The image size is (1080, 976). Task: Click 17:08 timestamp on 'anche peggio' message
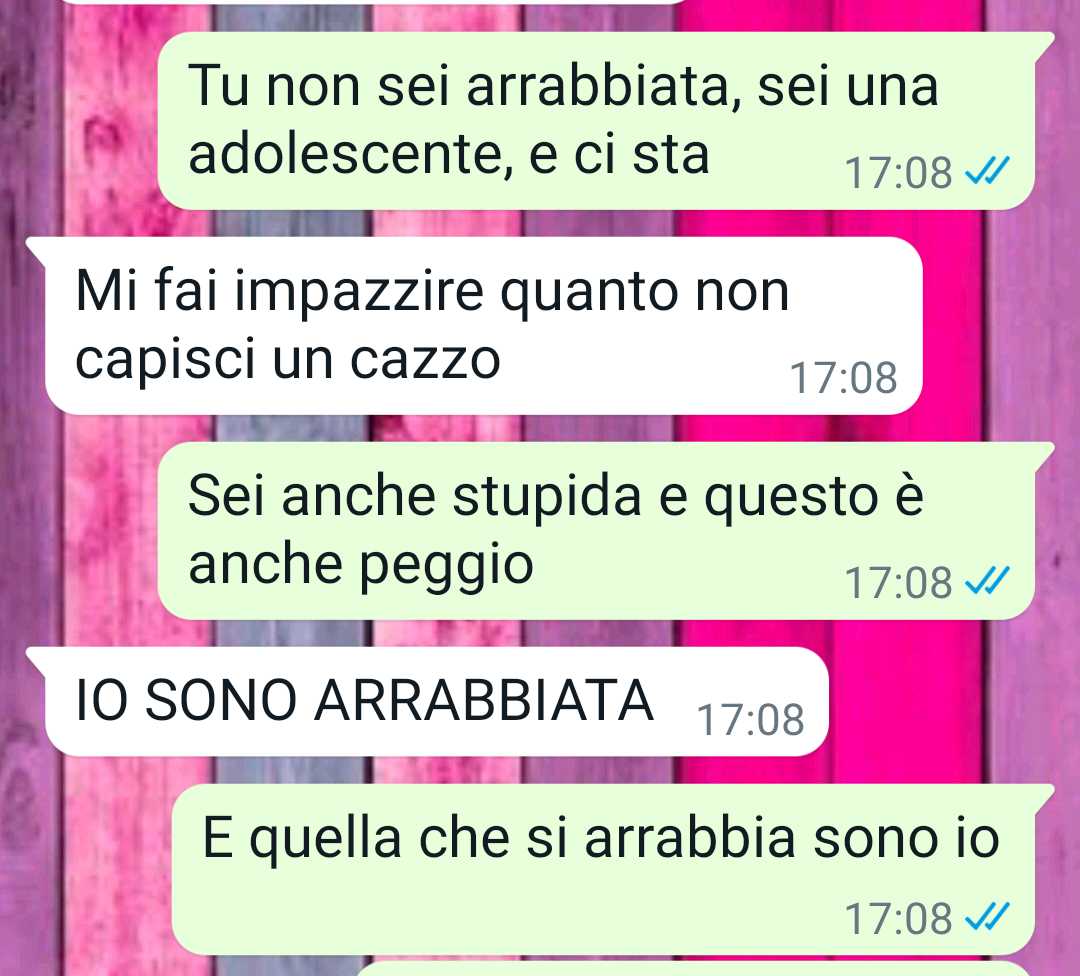[898, 583]
